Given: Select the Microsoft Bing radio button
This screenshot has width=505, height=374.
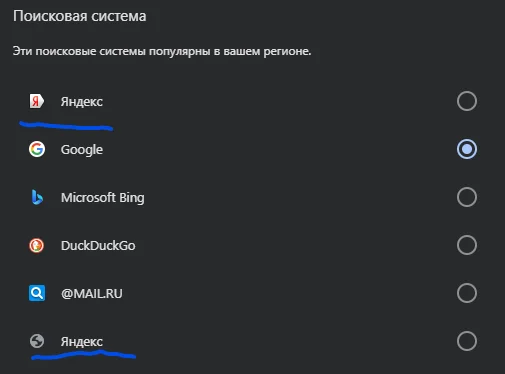Looking at the screenshot, I should pyautogui.click(x=467, y=197).
